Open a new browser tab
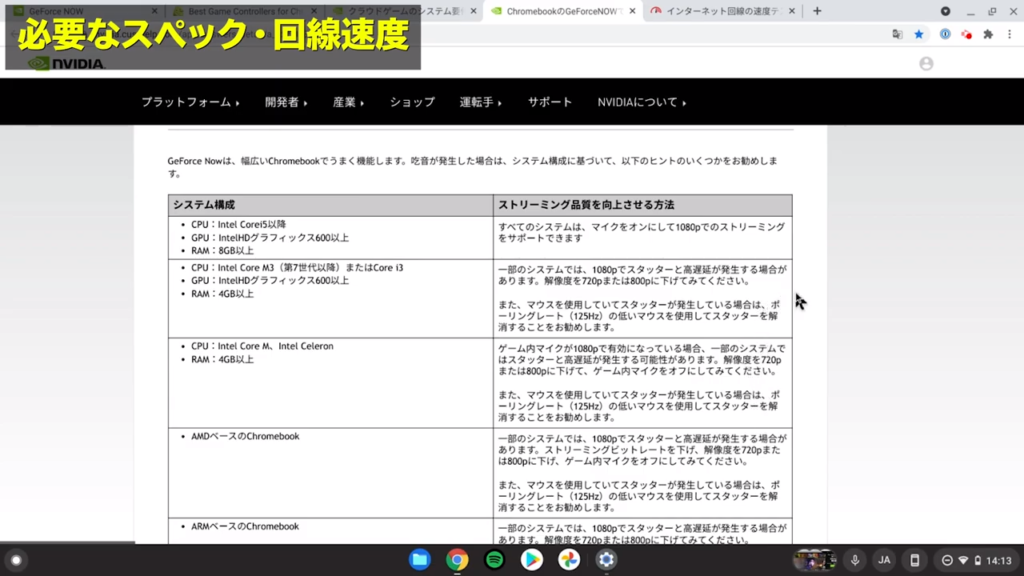The height and width of the screenshot is (576, 1024). click(x=817, y=11)
